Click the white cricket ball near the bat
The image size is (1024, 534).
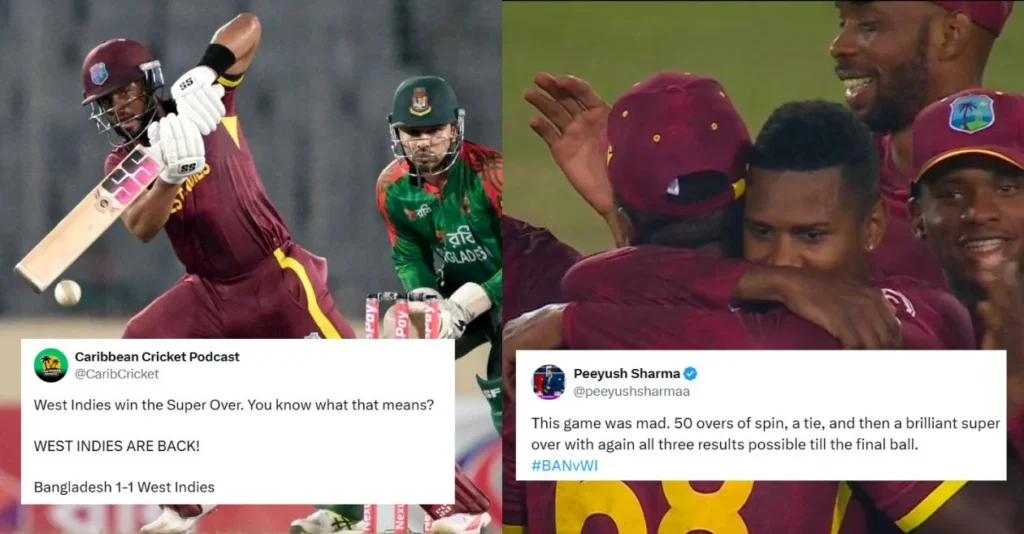67,292
